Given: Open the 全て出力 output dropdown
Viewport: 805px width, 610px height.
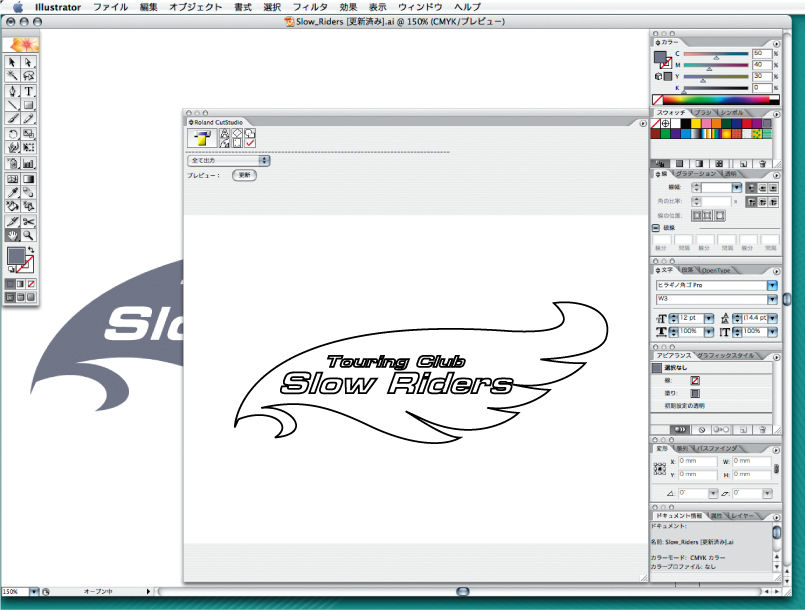Looking at the screenshot, I should coord(229,160).
